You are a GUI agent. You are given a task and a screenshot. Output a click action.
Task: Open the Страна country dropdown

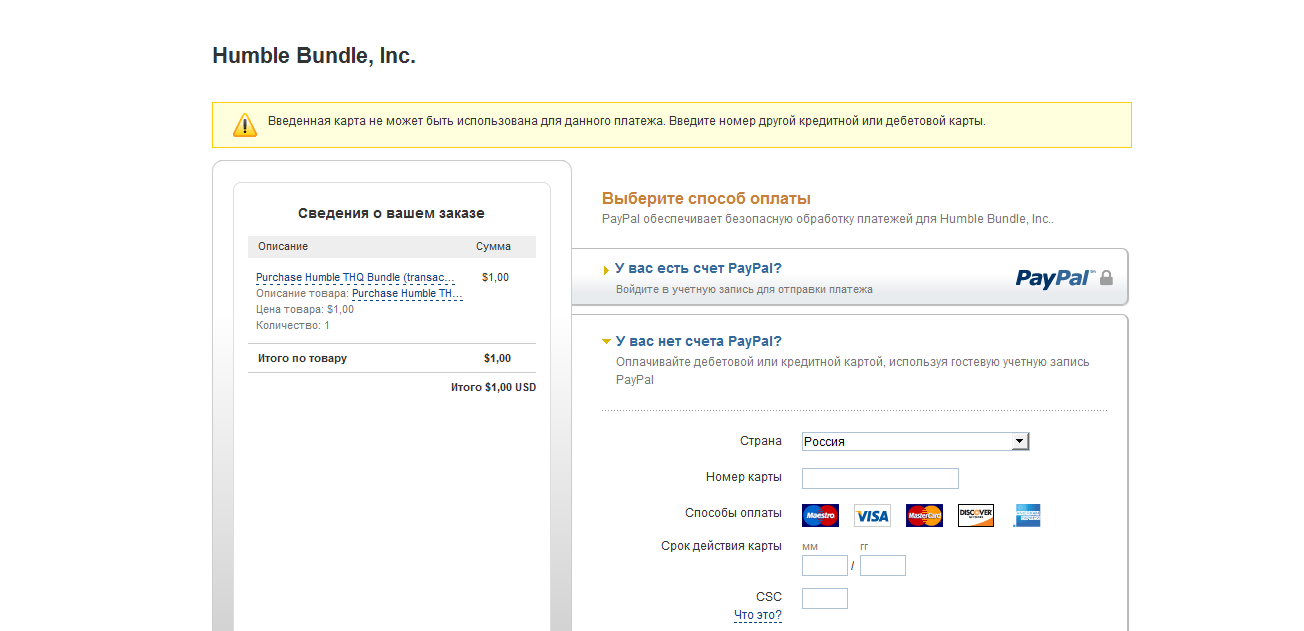pyautogui.click(x=915, y=441)
